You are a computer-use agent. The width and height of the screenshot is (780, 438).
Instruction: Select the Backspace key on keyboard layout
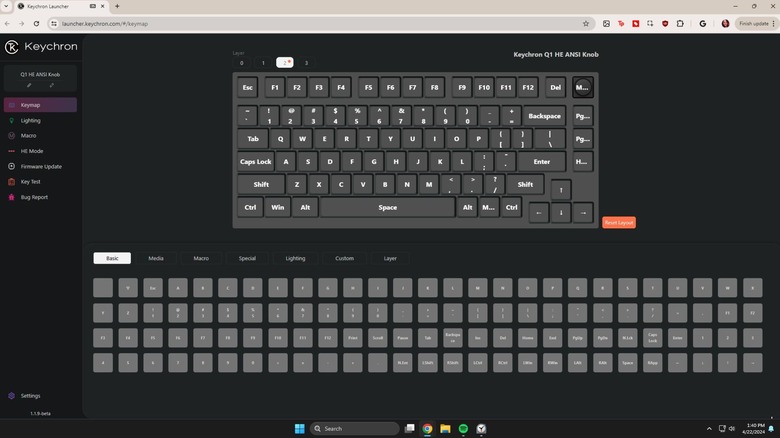(545, 116)
